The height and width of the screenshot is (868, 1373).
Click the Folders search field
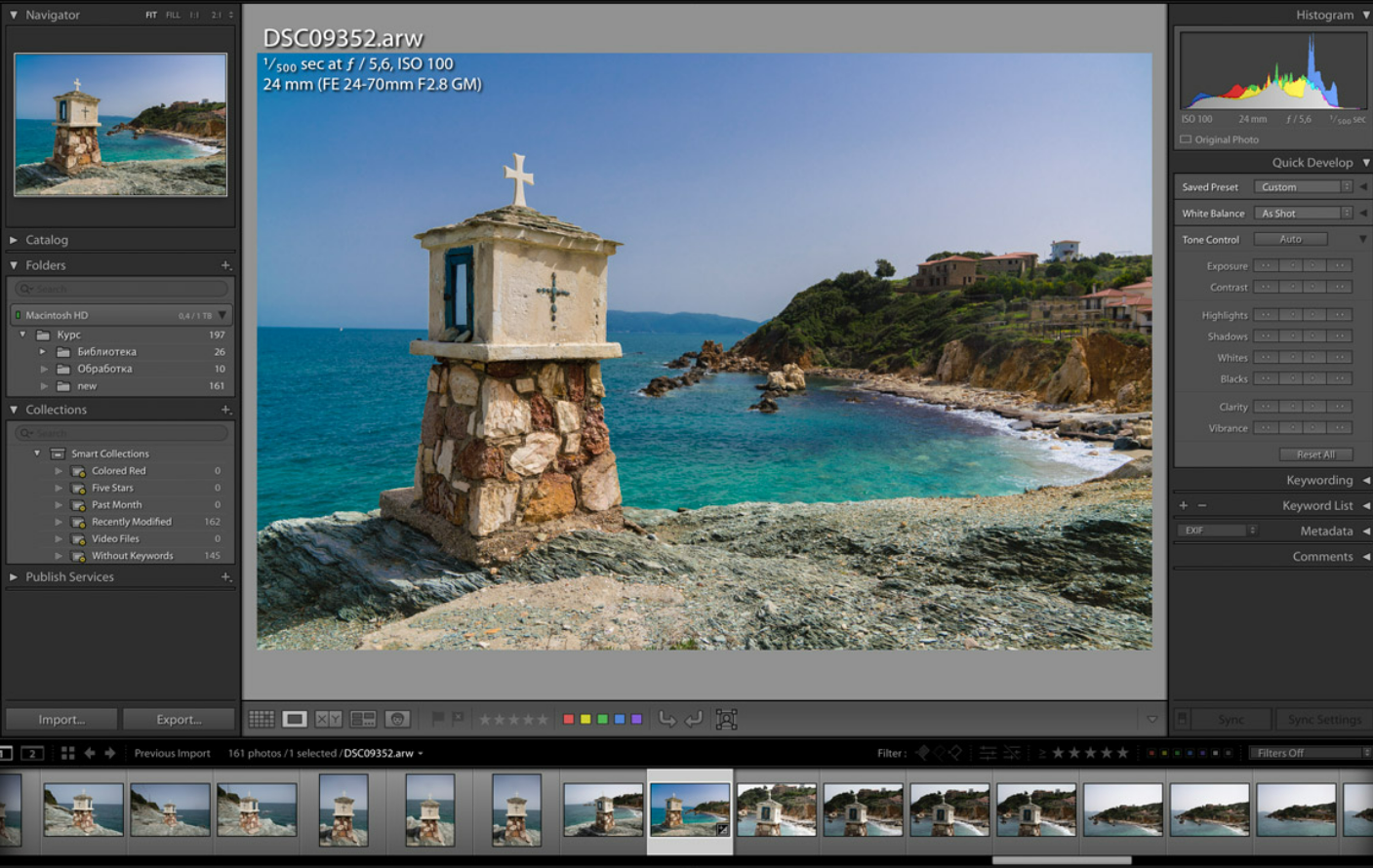[121, 289]
